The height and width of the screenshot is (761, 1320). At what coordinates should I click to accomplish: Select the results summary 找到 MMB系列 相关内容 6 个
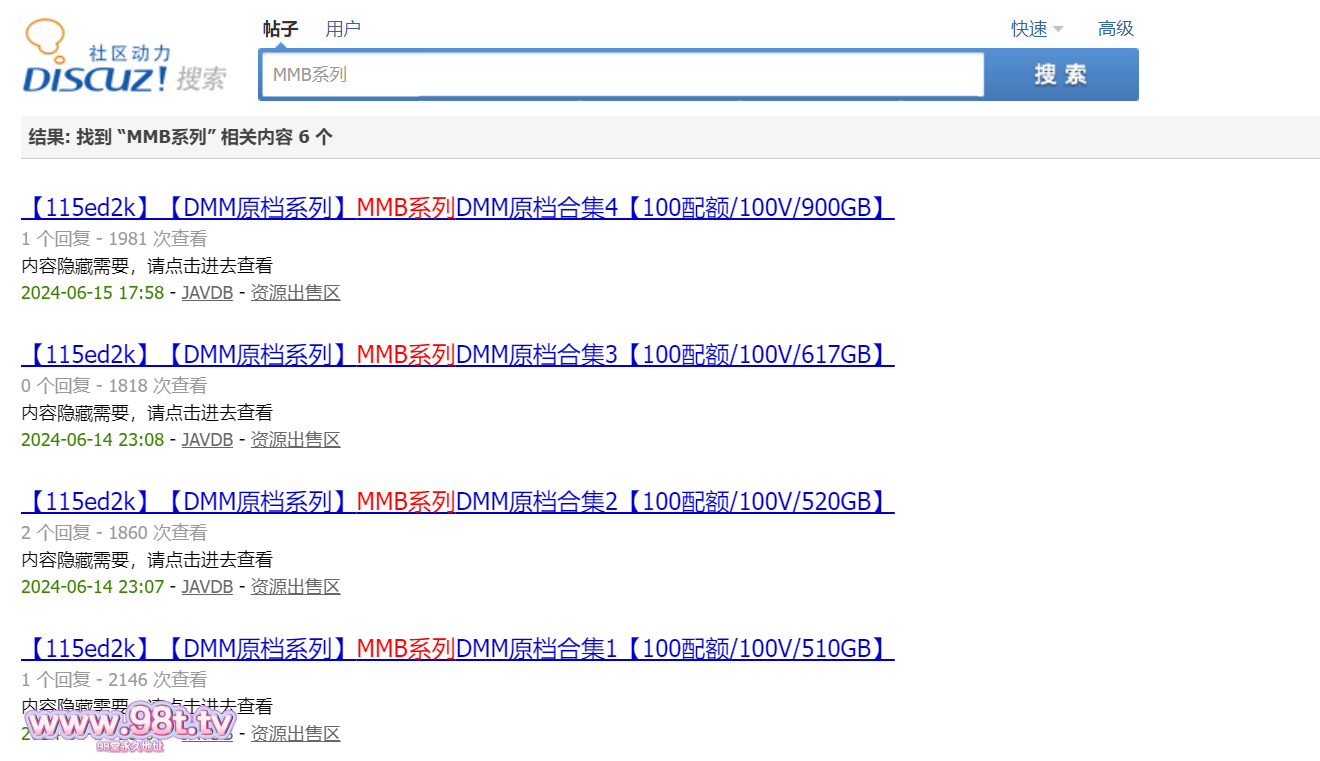tap(180, 138)
